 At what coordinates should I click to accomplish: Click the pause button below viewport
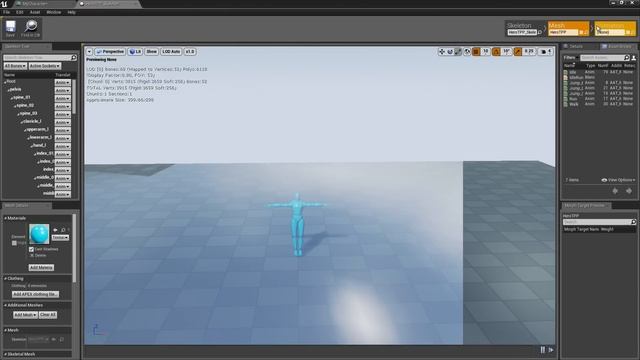tap(543, 350)
